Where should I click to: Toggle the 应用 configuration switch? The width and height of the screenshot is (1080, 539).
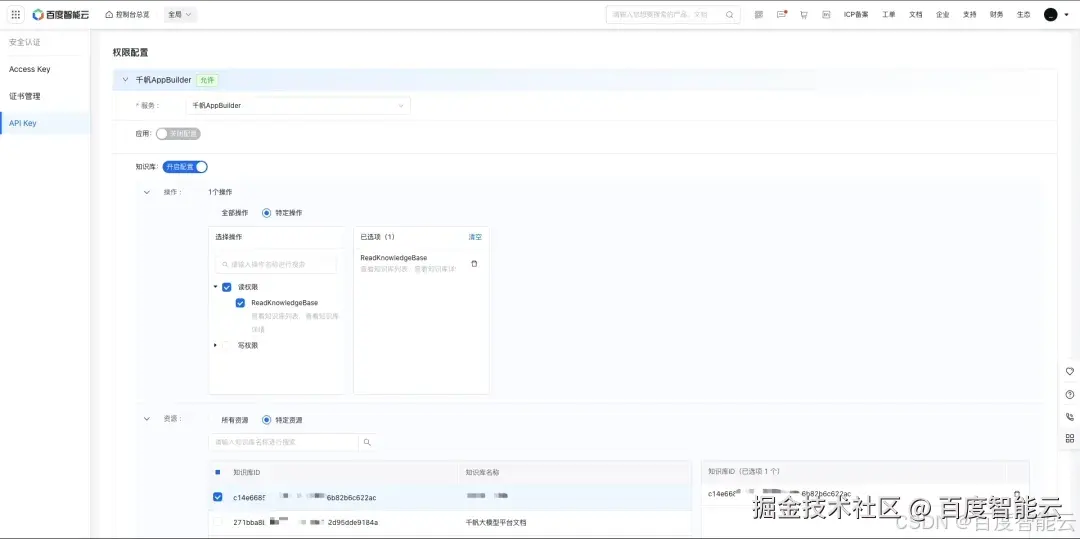178,134
